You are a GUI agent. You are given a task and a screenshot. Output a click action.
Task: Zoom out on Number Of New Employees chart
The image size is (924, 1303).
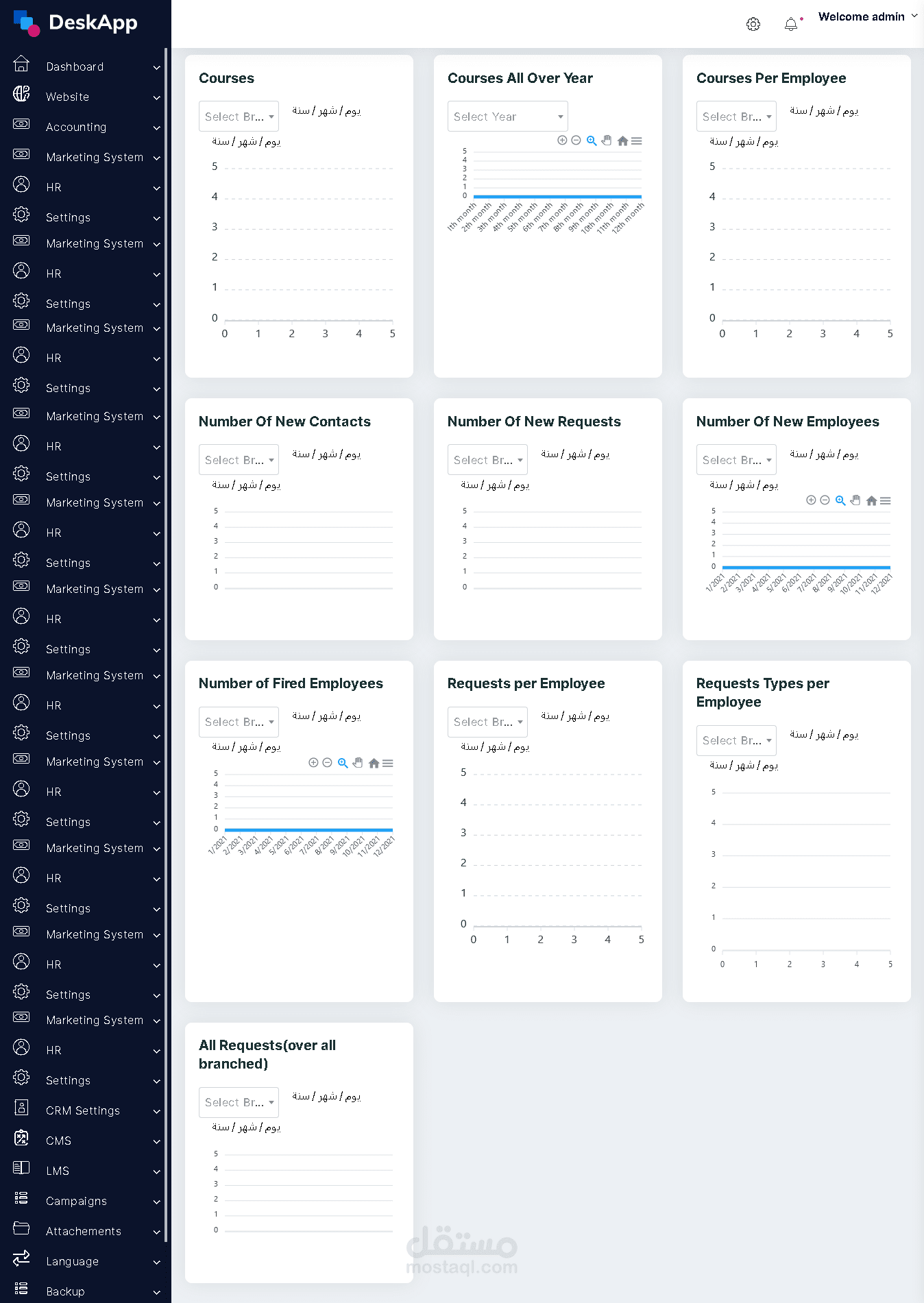click(x=825, y=500)
